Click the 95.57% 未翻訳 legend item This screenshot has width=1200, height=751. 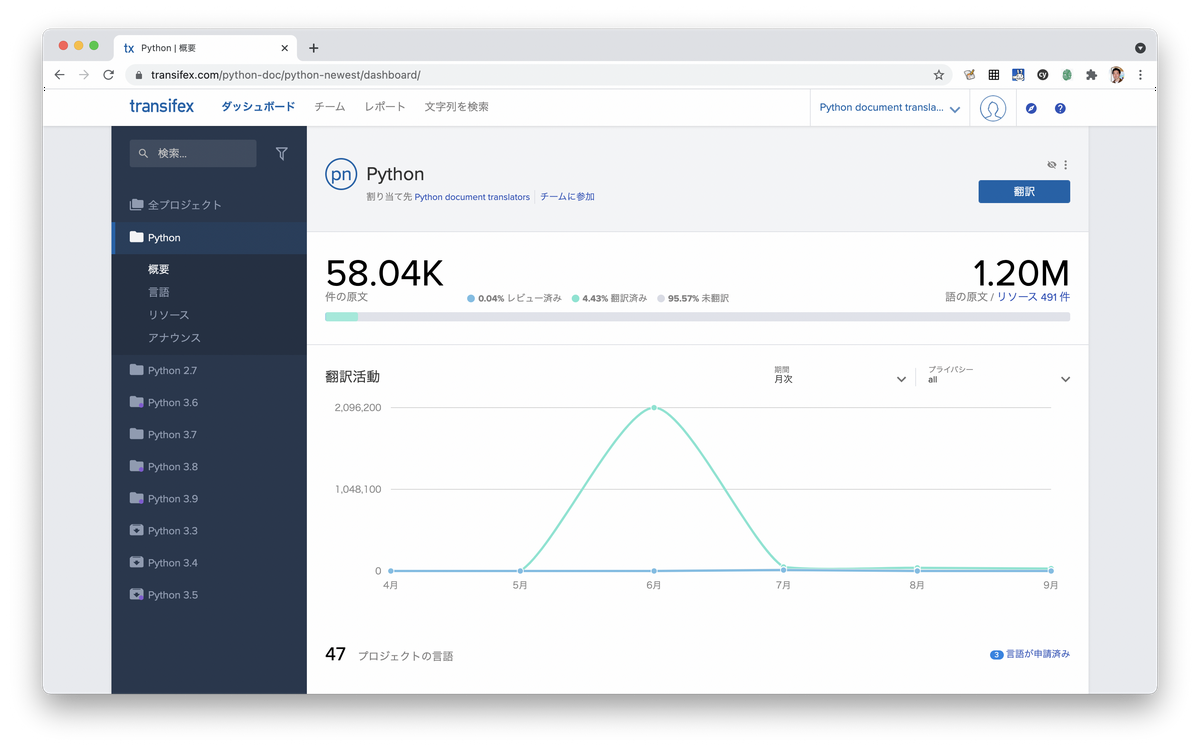tap(693, 298)
